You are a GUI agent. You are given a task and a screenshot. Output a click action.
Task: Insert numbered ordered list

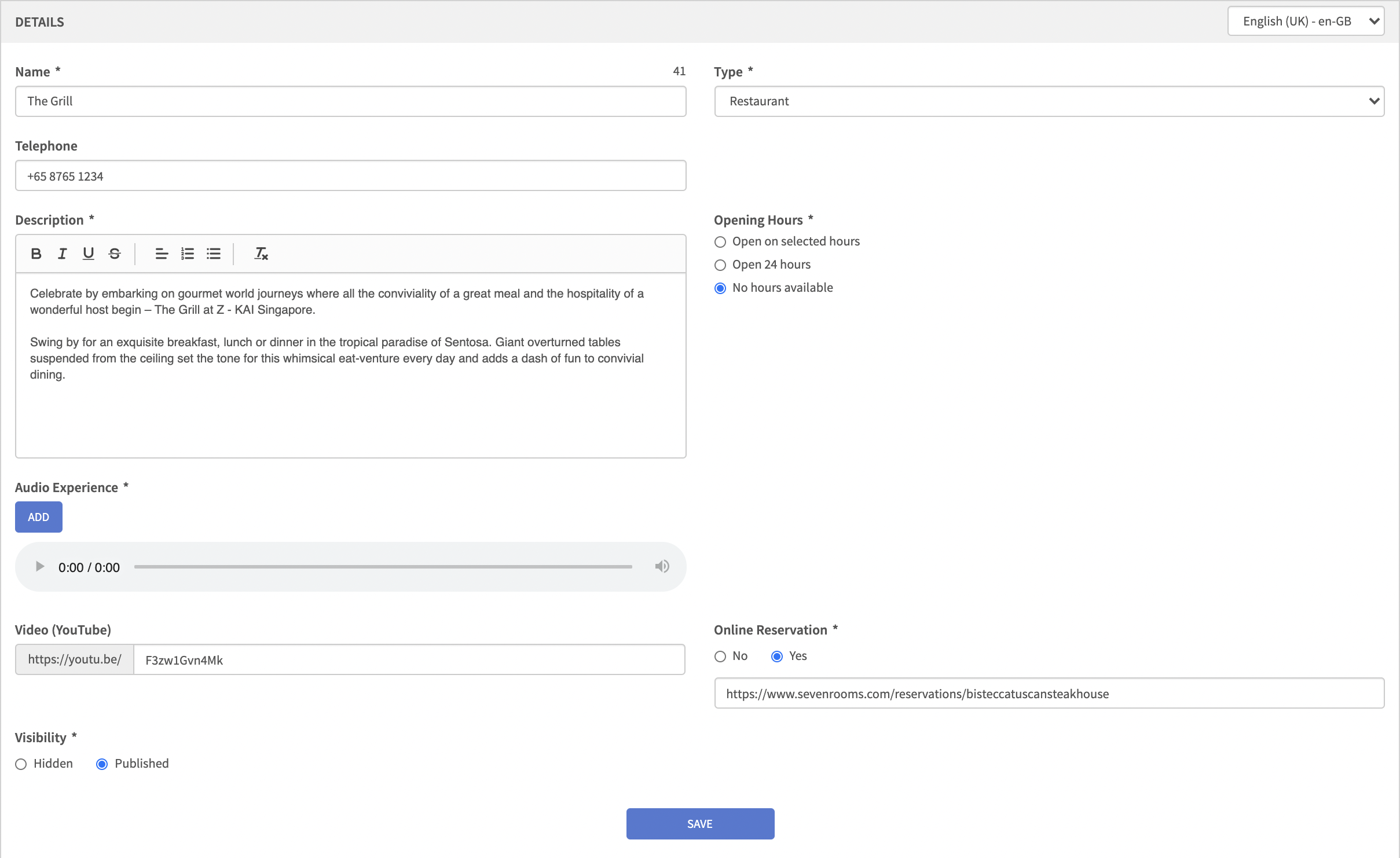point(188,254)
